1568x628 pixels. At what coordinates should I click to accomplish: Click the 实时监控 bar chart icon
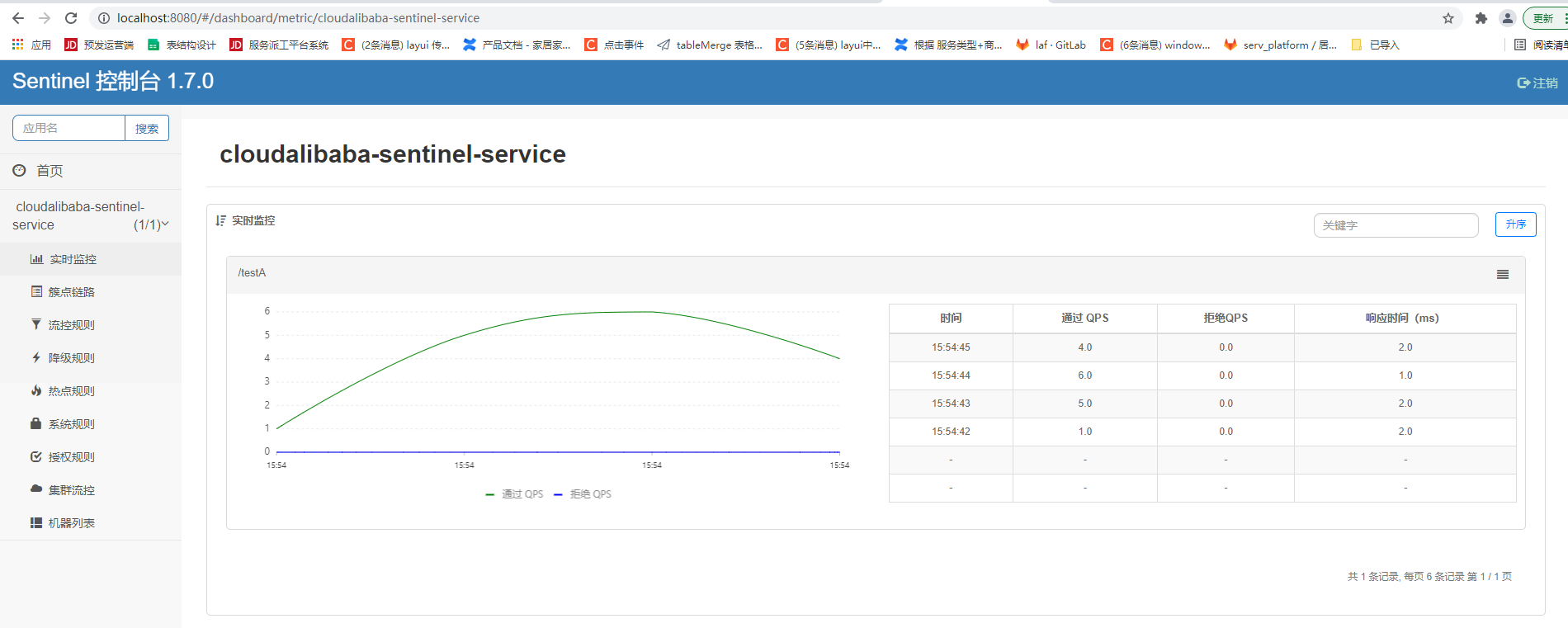click(x=36, y=259)
